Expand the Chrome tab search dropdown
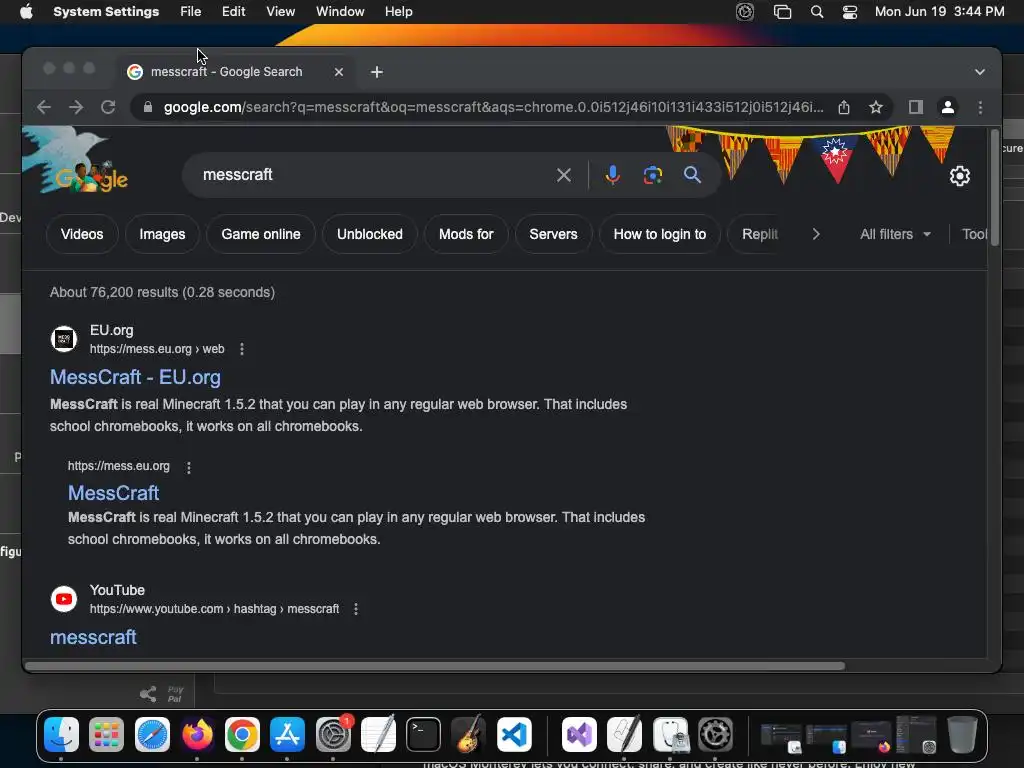 click(x=980, y=72)
